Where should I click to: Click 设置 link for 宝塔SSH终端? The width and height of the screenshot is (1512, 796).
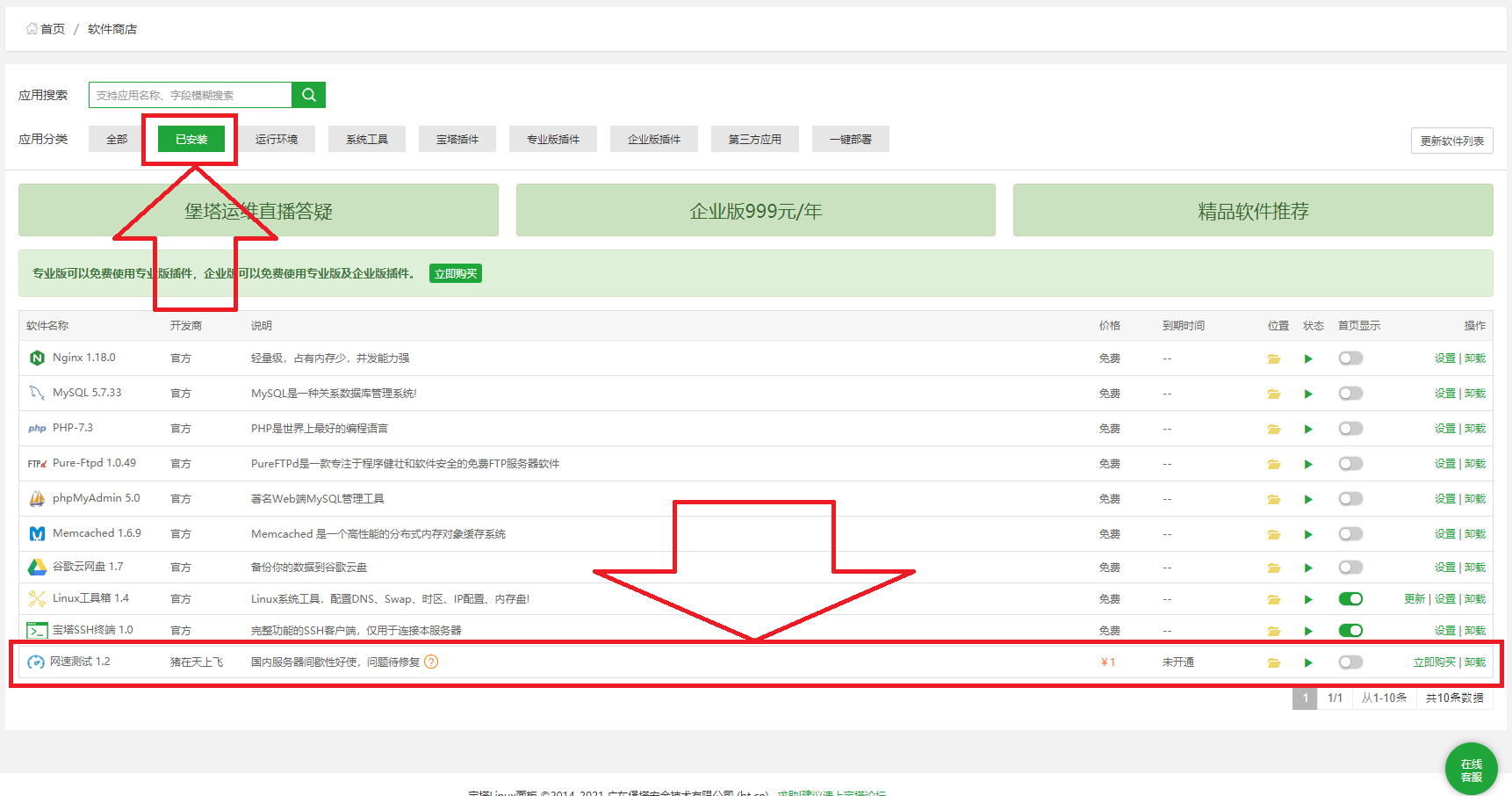click(1445, 630)
